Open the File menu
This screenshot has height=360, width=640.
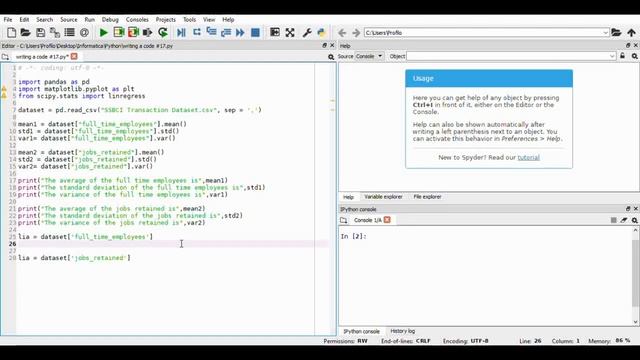(x=8, y=20)
